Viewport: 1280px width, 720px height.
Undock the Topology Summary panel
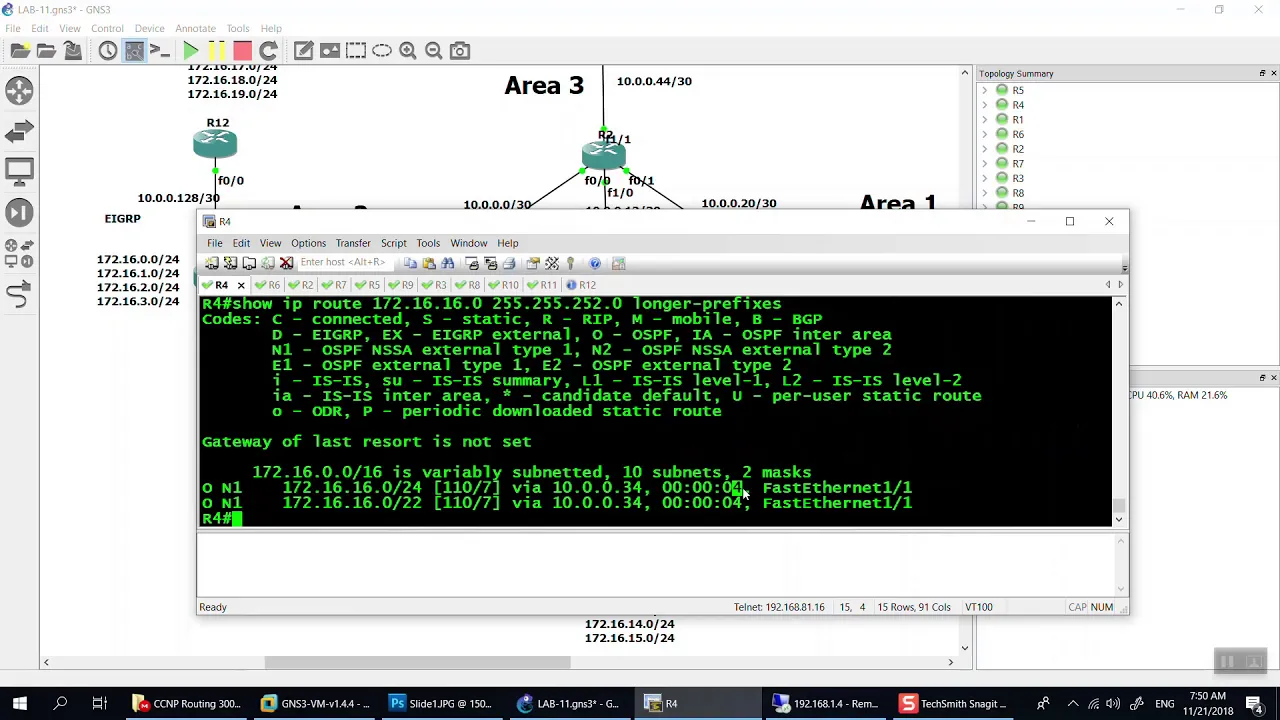pos(1262,74)
